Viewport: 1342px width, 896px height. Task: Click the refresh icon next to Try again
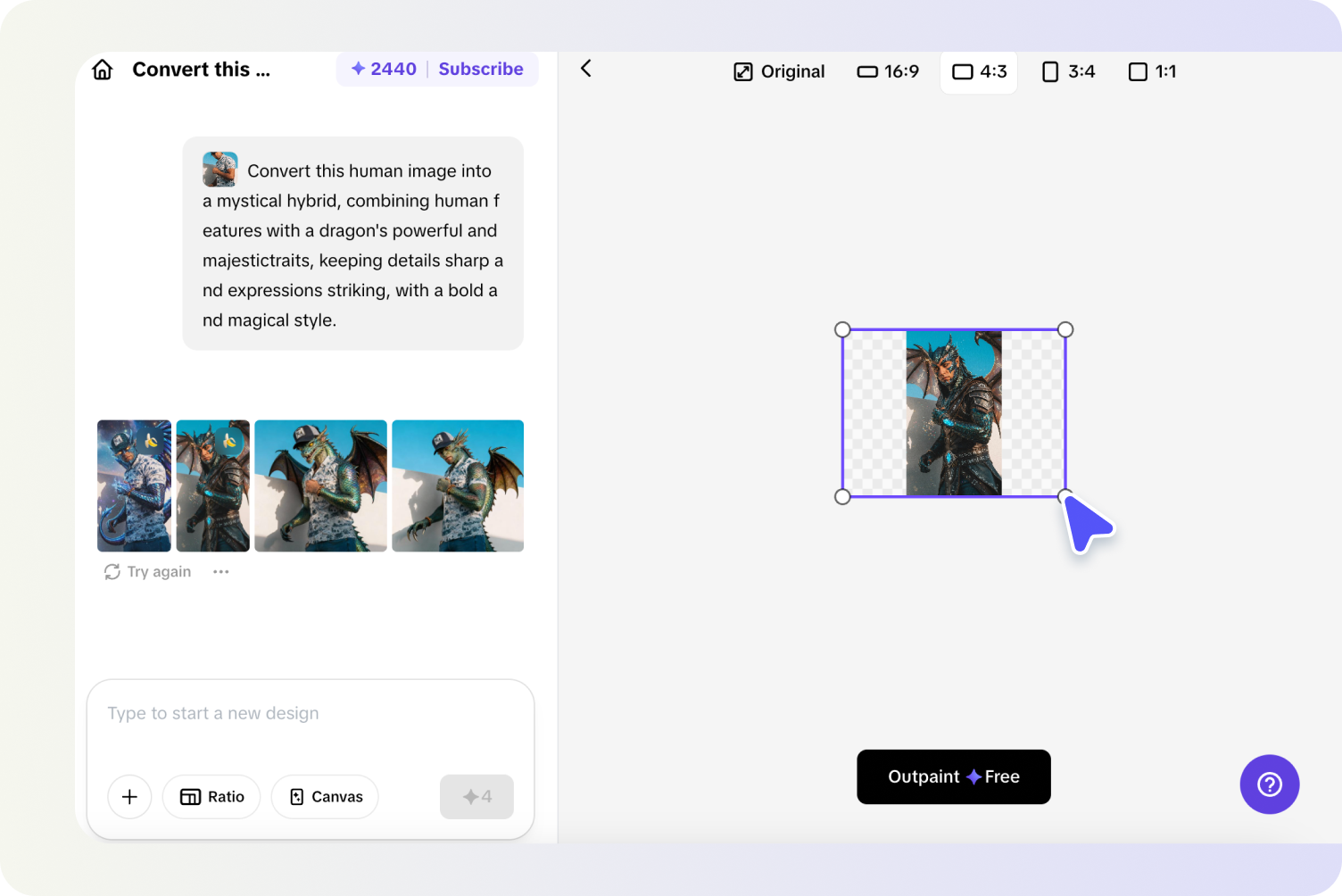pyautogui.click(x=112, y=571)
